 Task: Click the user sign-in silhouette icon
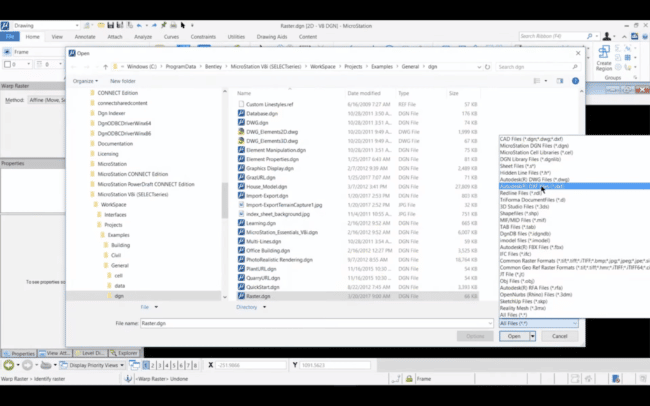(x=606, y=36)
